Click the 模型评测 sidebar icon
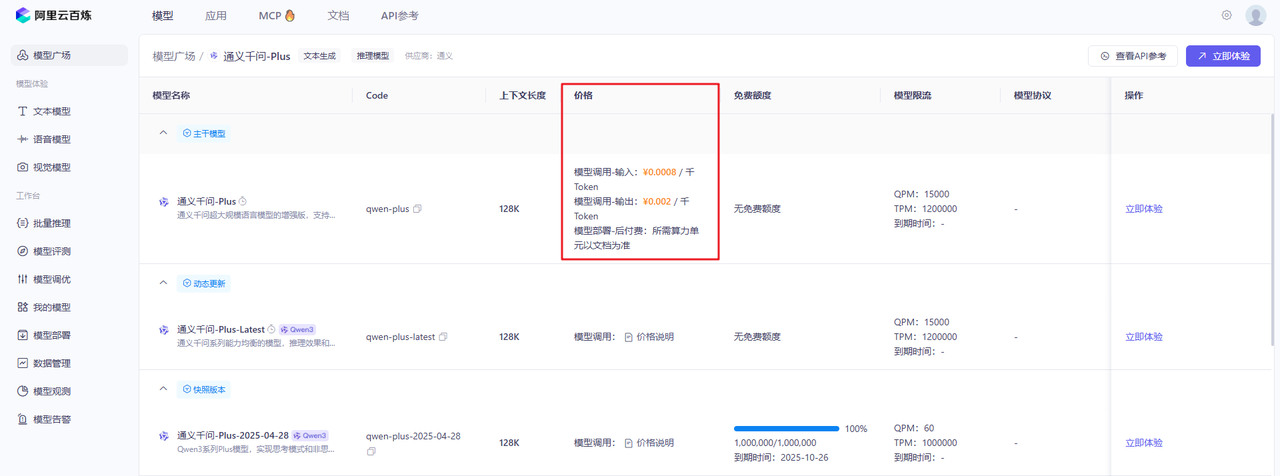This screenshot has width=1280, height=476. click(x=23, y=251)
